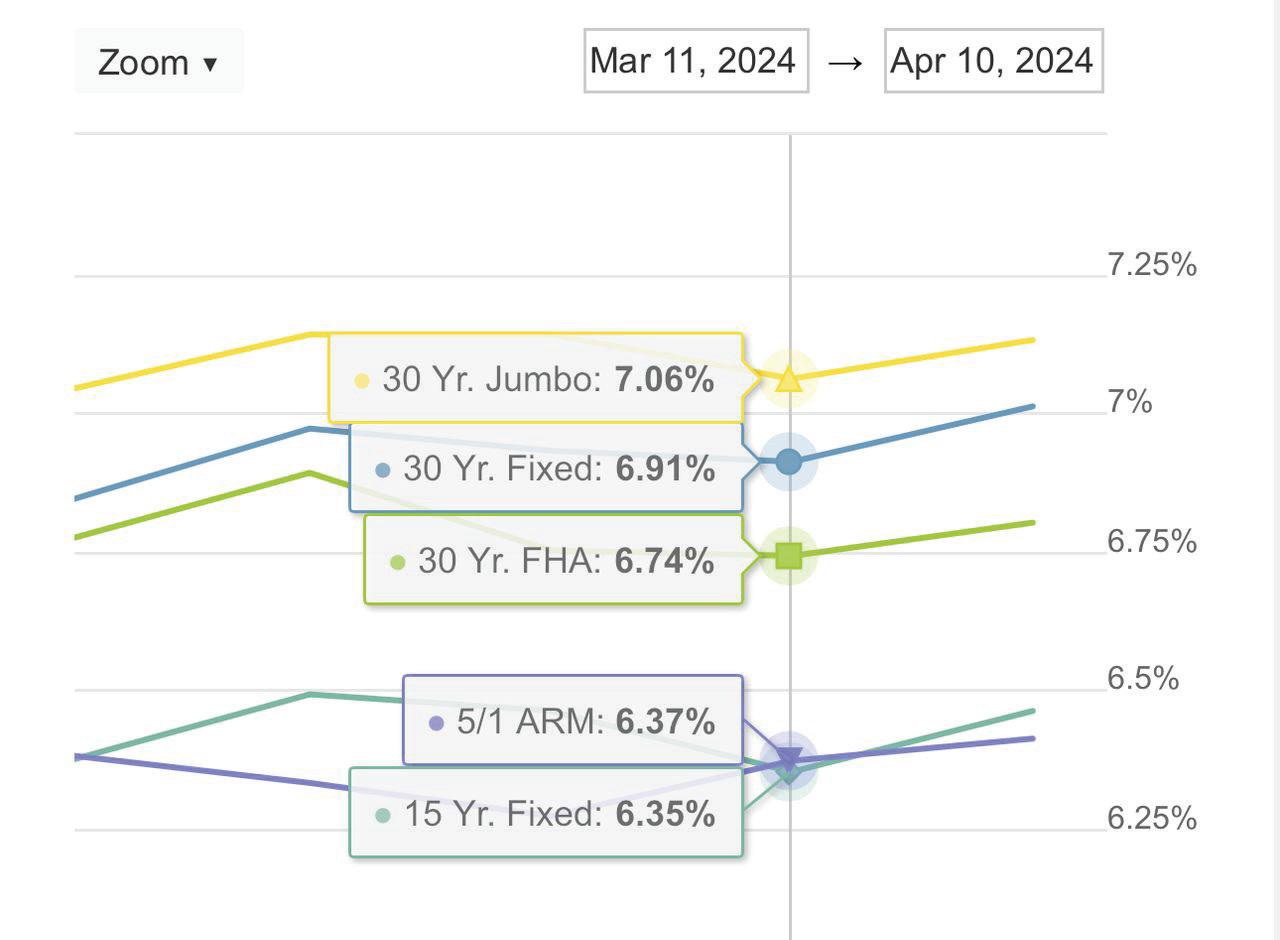Click the 5/1 ARM 6.37% tooltip
This screenshot has width=1280, height=940.
coord(573,721)
